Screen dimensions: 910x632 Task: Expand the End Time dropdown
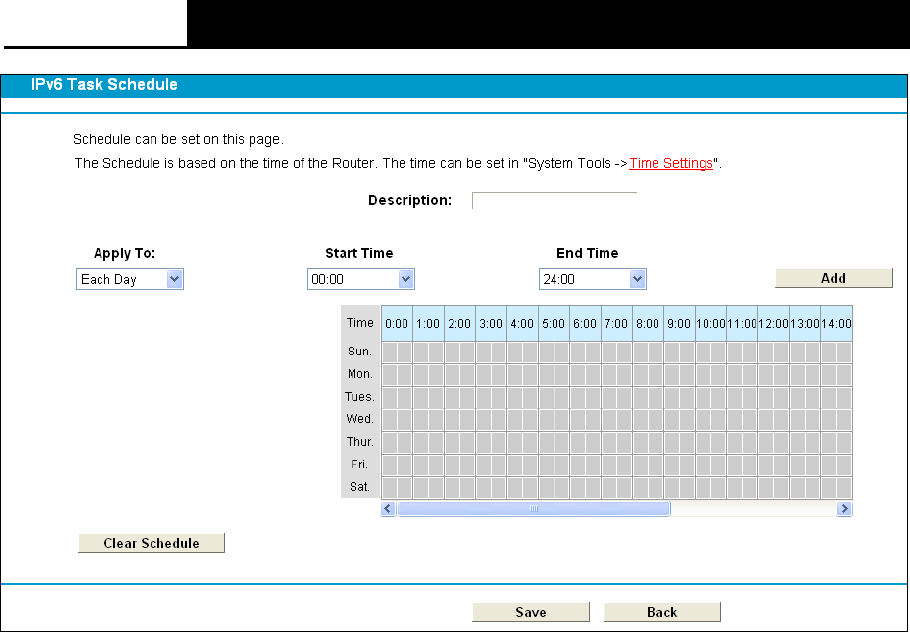coord(592,280)
